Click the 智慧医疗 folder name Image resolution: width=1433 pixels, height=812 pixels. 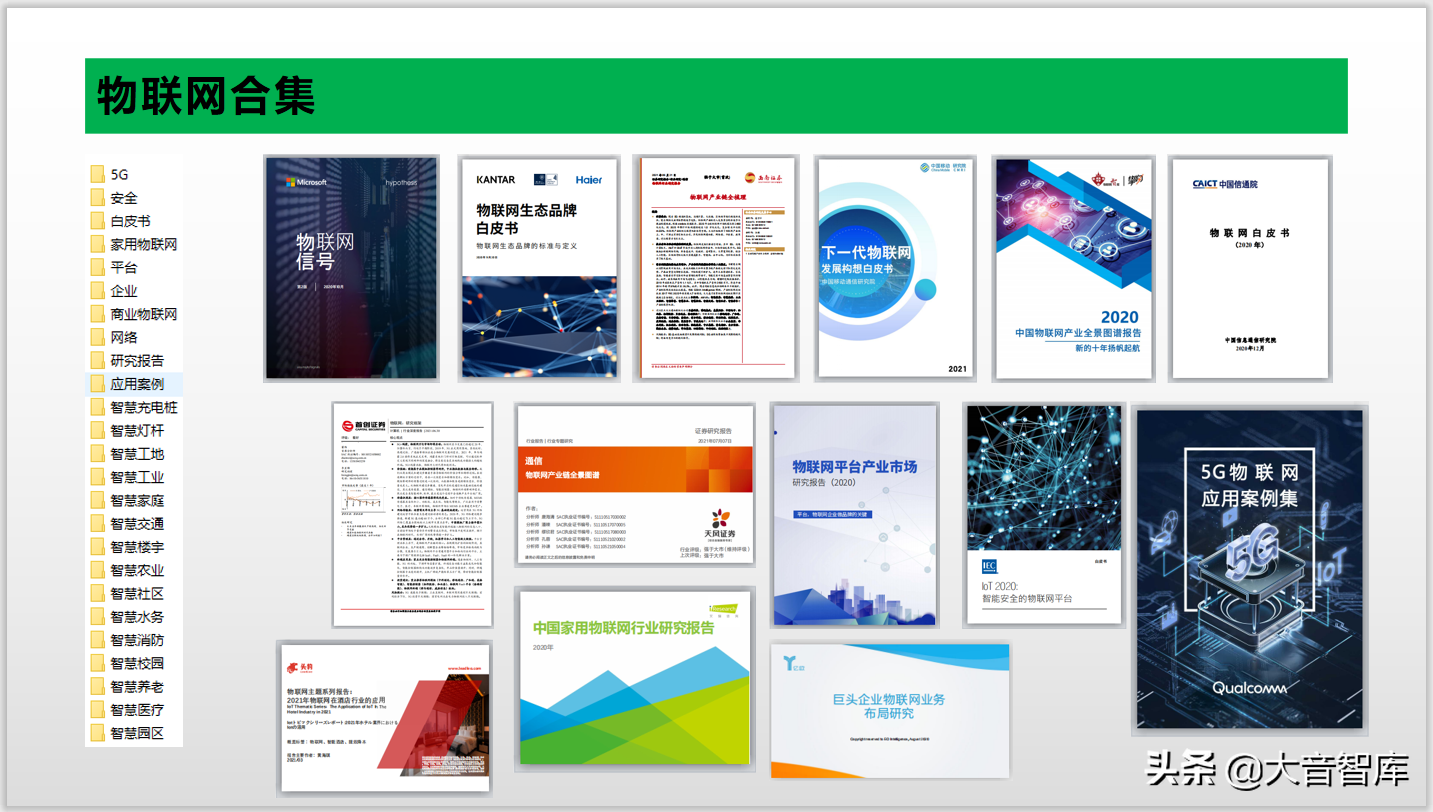pos(137,710)
